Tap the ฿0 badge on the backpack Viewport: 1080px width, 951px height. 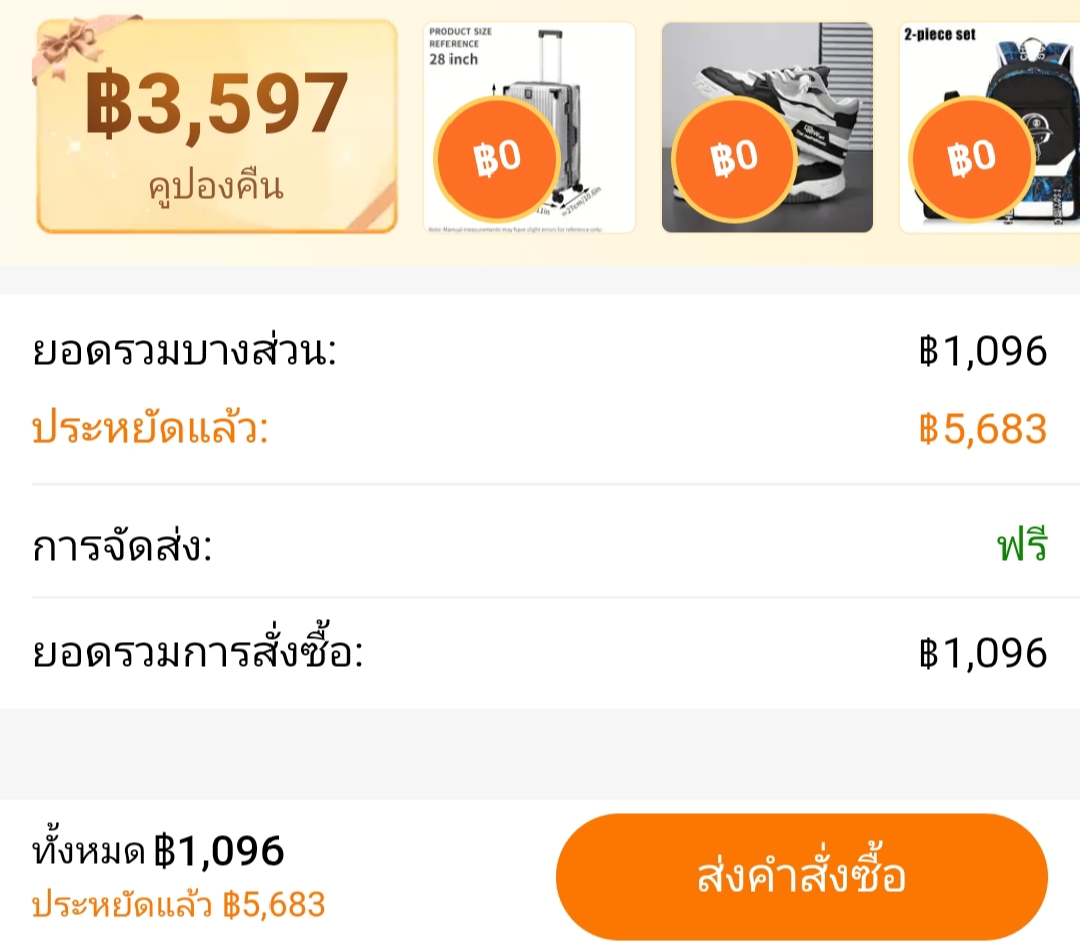972,159
